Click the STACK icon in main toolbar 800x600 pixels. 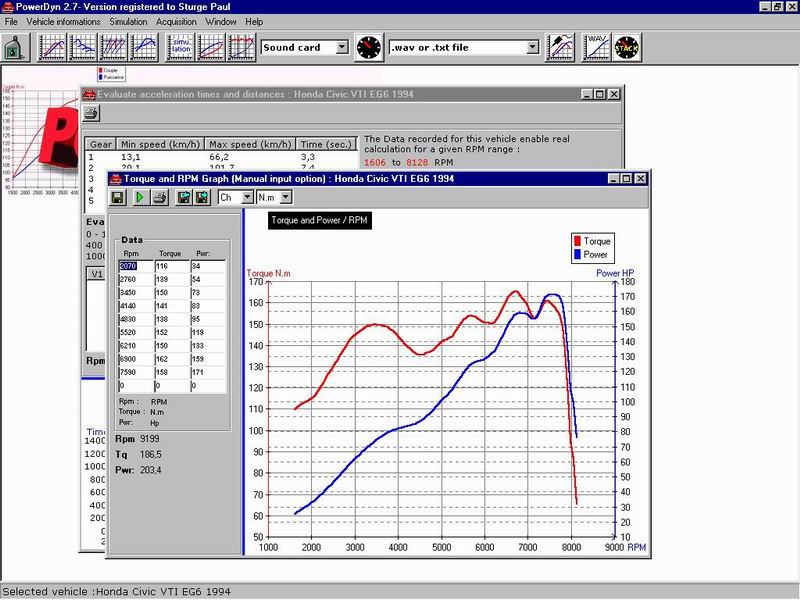(x=627, y=47)
